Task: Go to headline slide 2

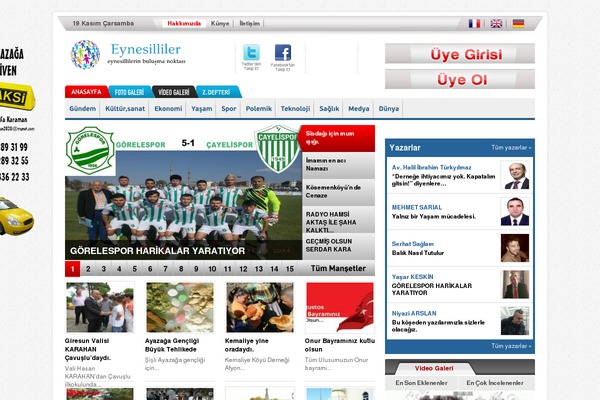Action: point(88,269)
